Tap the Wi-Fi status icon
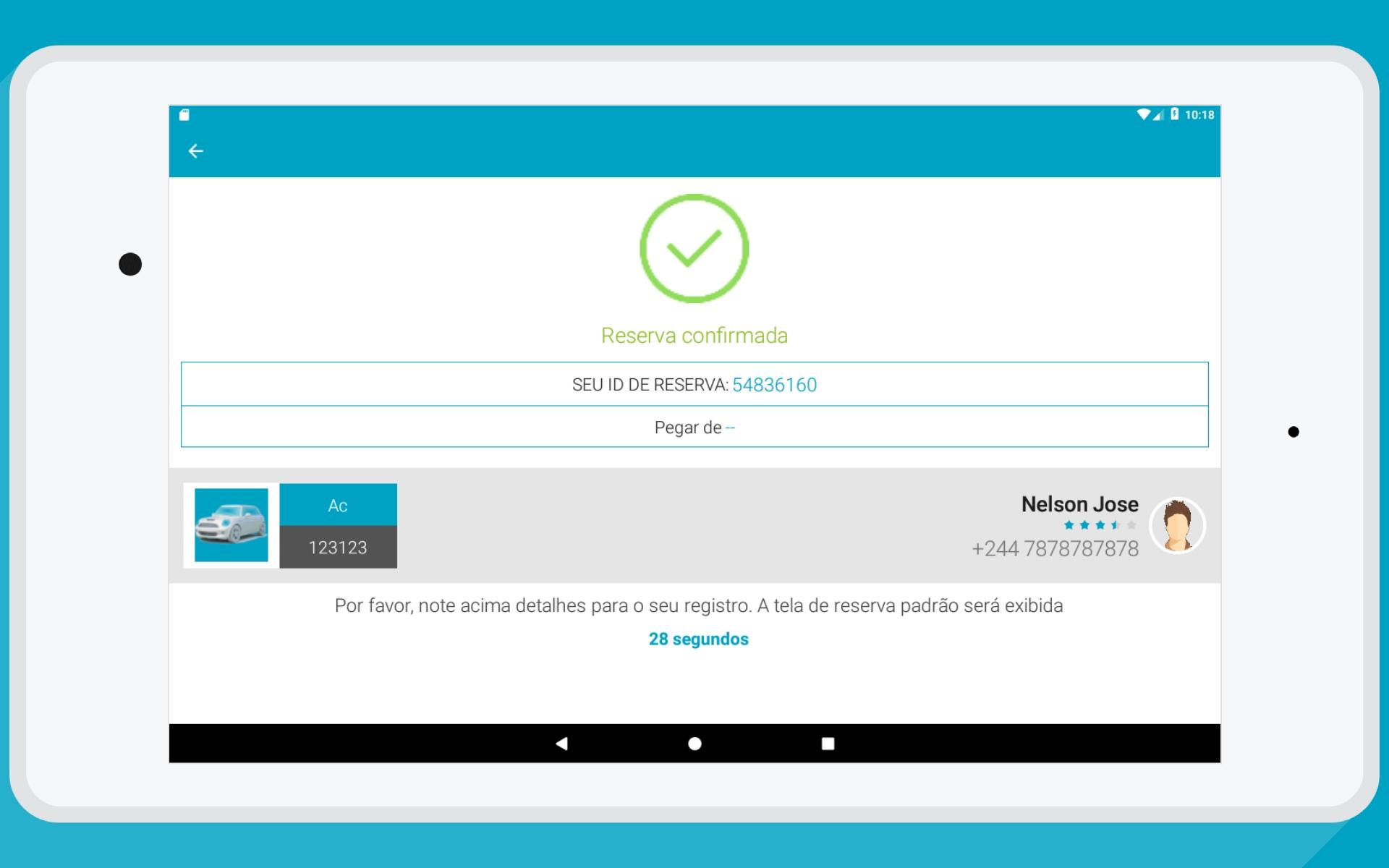This screenshot has height=868, width=1389. coord(1144,114)
